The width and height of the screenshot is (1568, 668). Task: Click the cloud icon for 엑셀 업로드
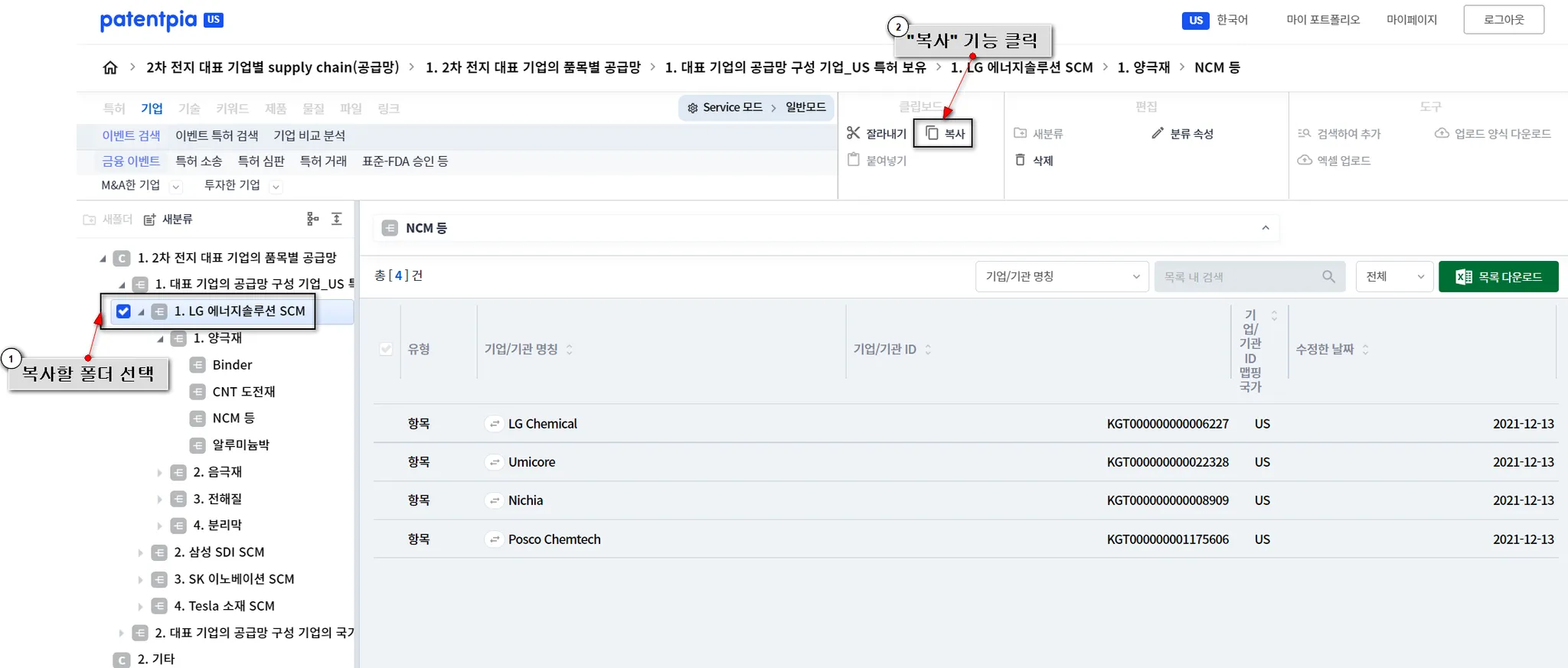(x=1305, y=160)
